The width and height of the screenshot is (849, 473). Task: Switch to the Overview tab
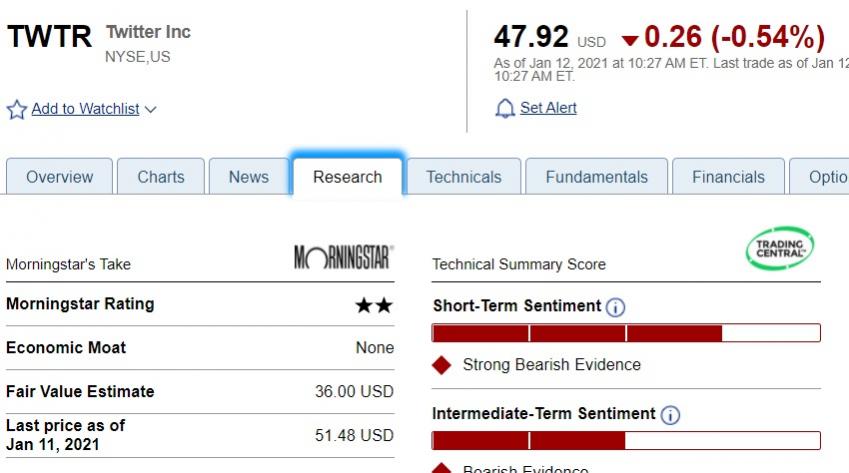pyautogui.click(x=59, y=177)
